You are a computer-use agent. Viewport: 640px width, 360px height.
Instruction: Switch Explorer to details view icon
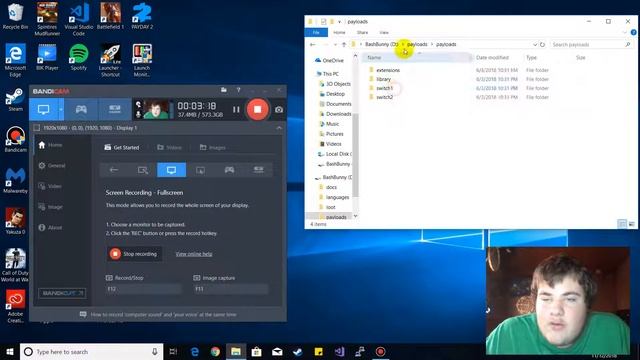pyautogui.click(x=622, y=224)
